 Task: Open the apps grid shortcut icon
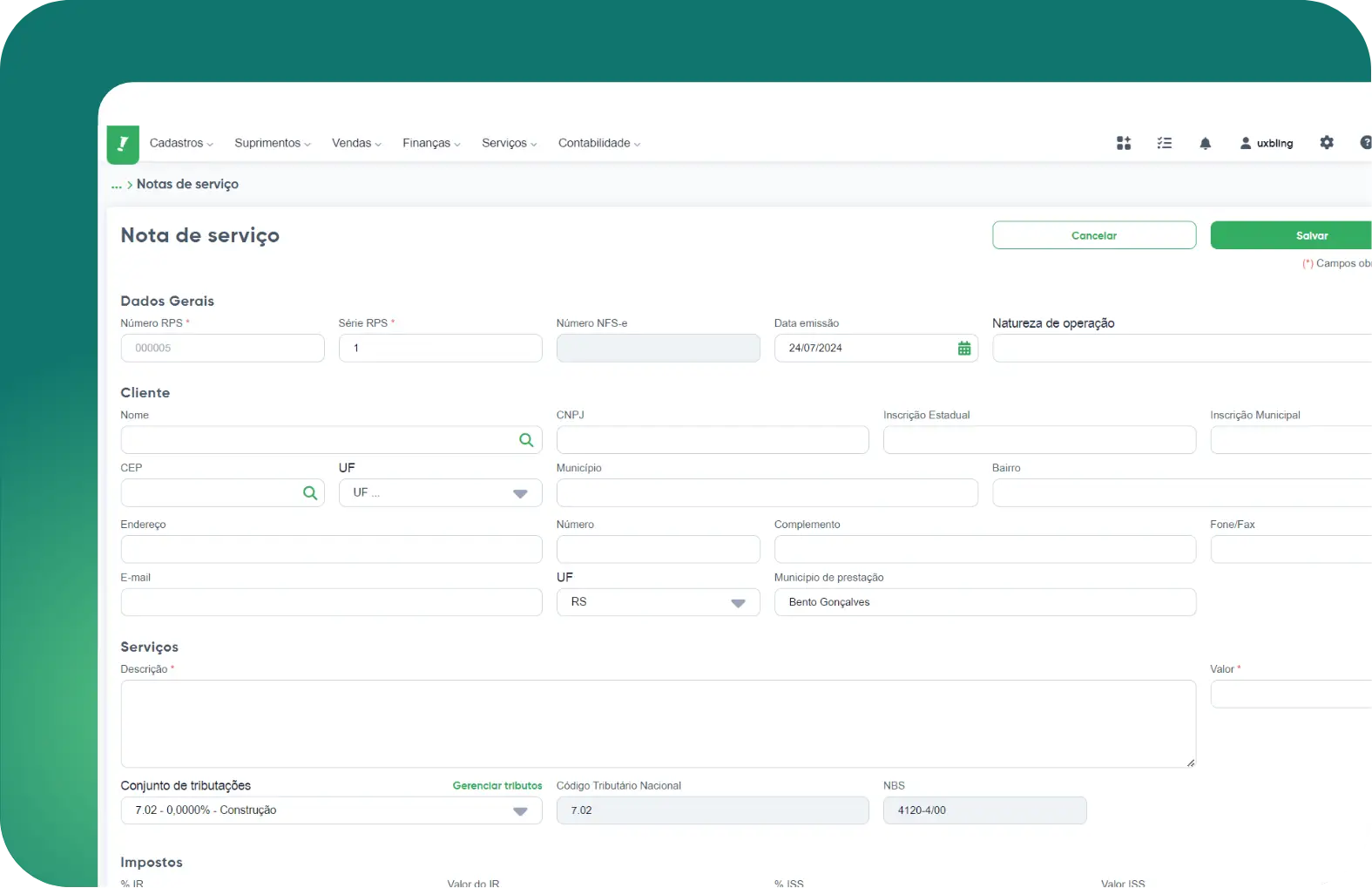(x=1124, y=143)
